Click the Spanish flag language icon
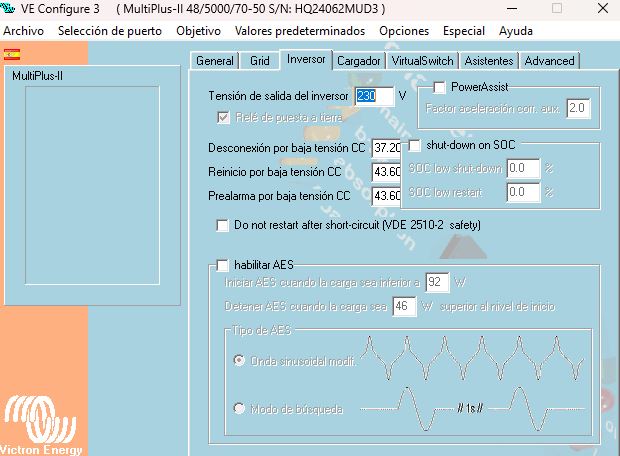 [x=12, y=54]
